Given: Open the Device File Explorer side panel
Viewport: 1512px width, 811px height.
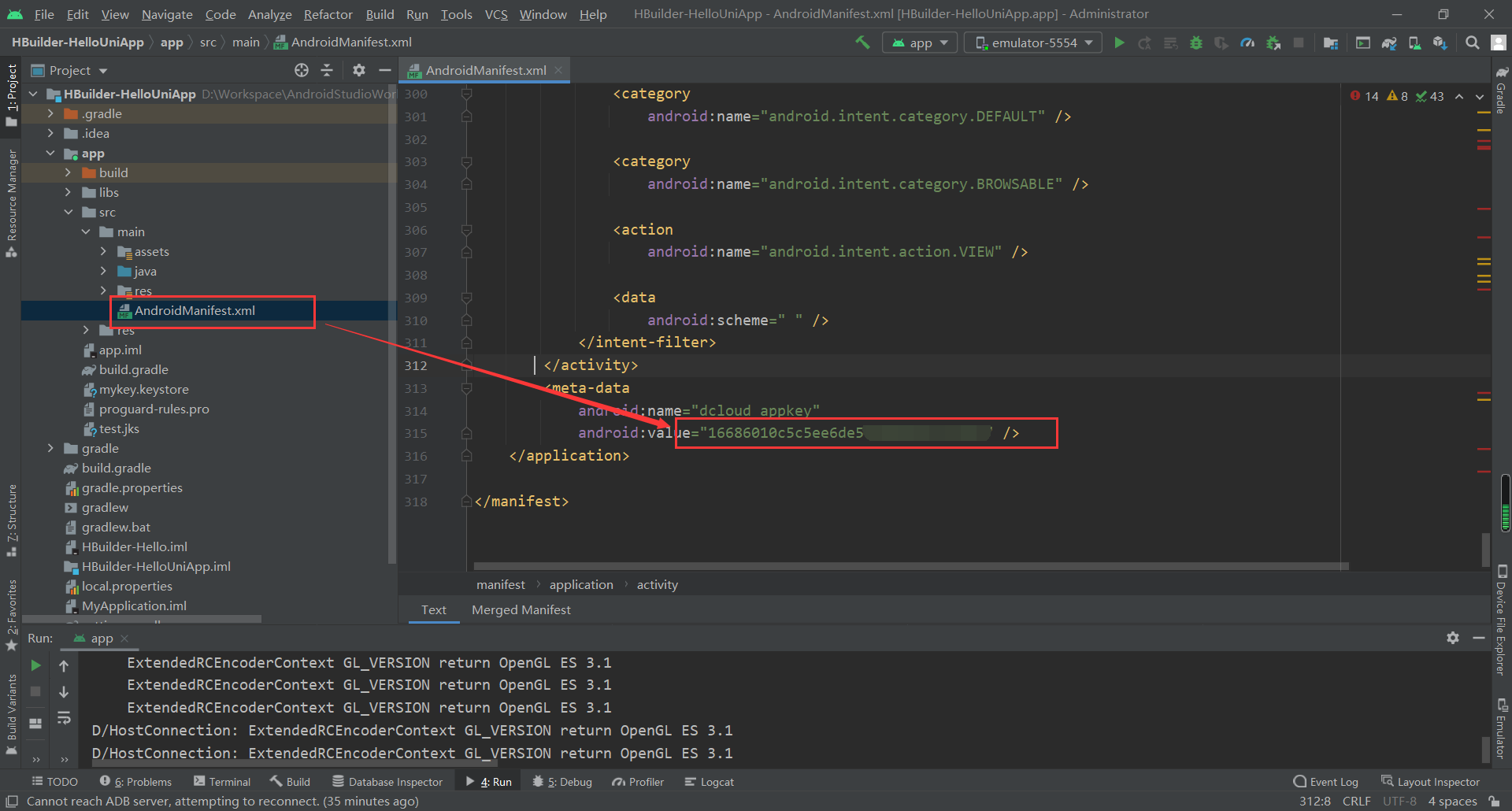Looking at the screenshot, I should pyautogui.click(x=1503, y=622).
